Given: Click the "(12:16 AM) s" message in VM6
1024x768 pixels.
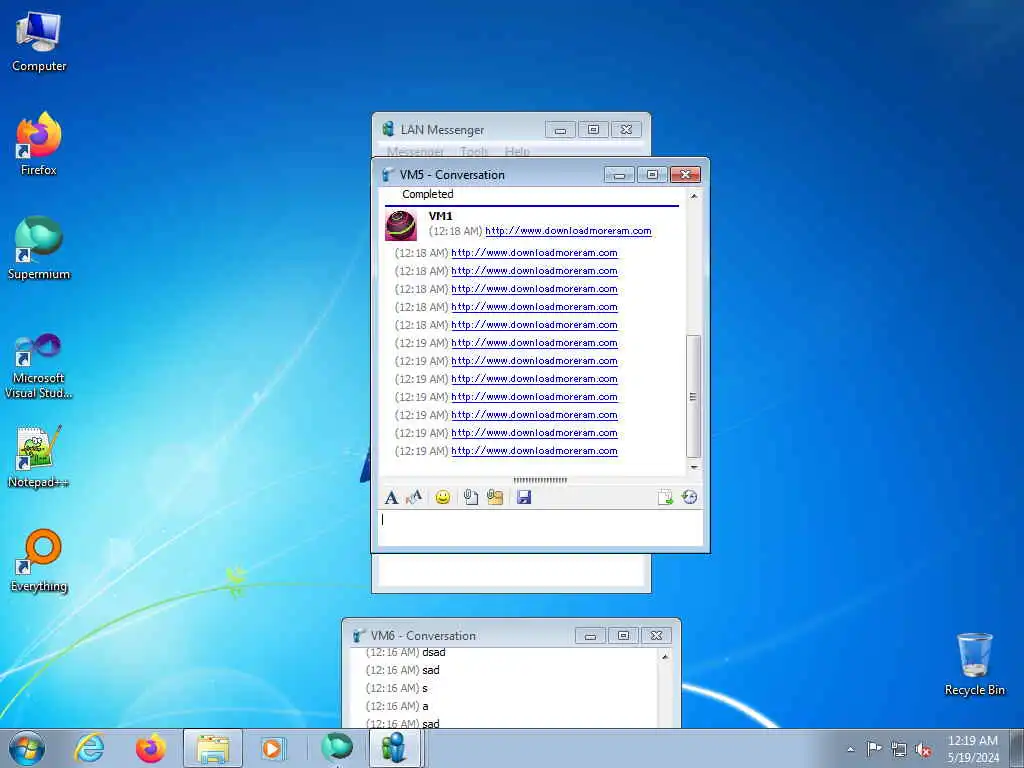Looking at the screenshot, I should 397,688.
